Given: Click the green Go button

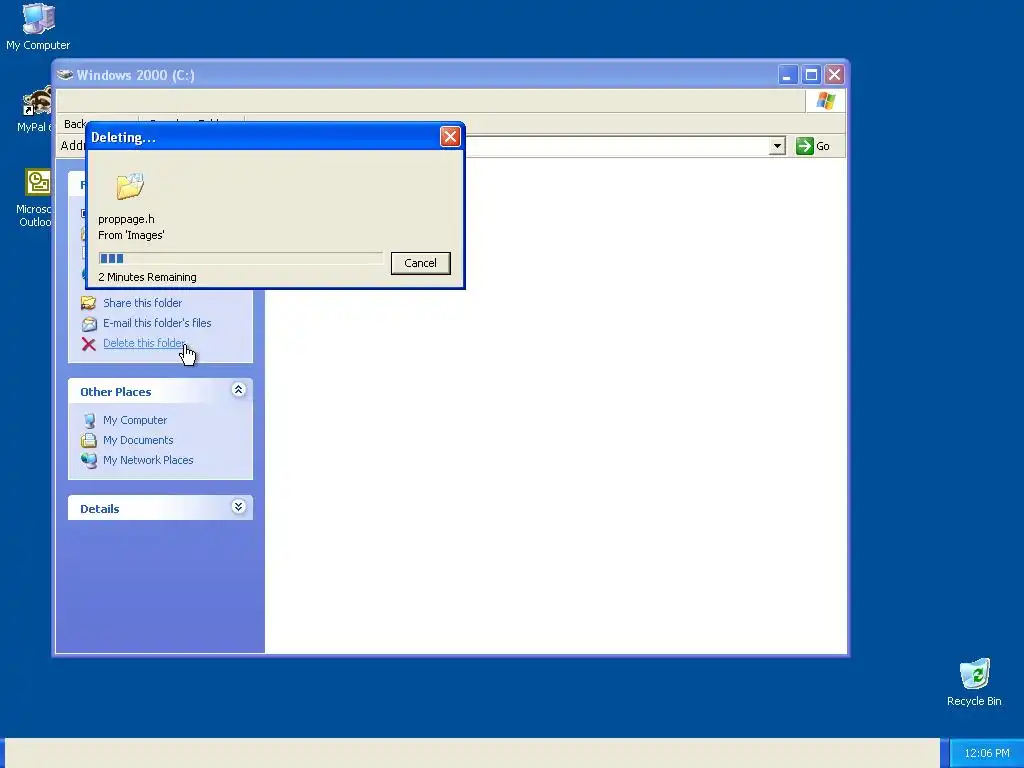Looking at the screenshot, I should 813,146.
